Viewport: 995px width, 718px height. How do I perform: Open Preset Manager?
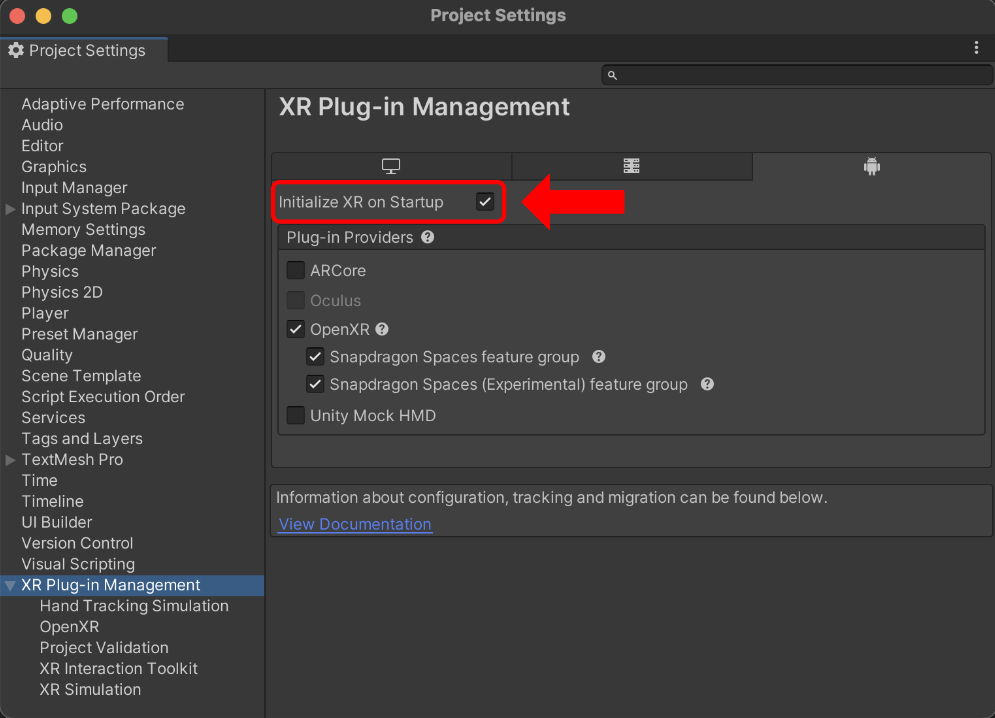coord(79,335)
